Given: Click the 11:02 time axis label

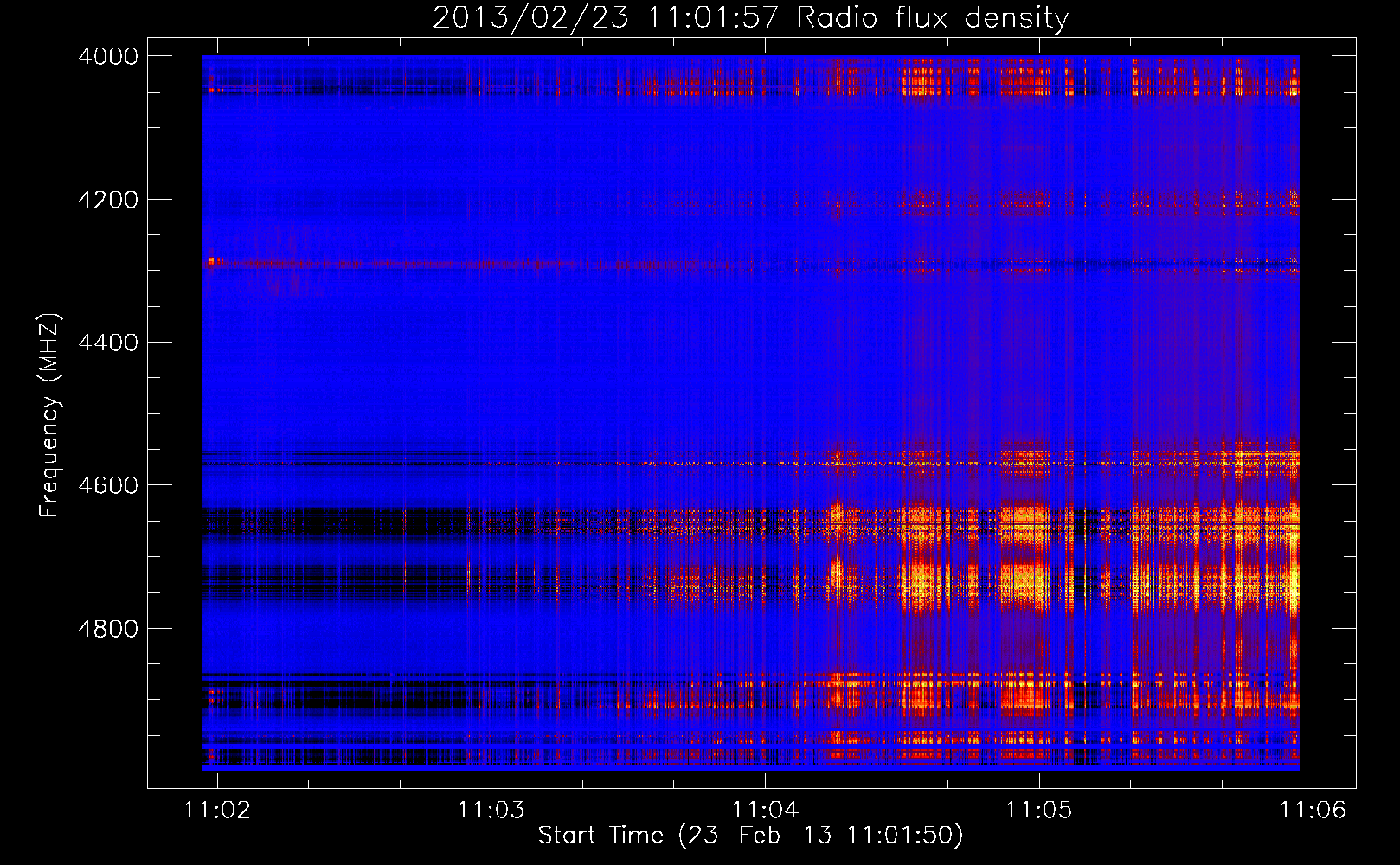Looking at the screenshot, I should (217, 810).
